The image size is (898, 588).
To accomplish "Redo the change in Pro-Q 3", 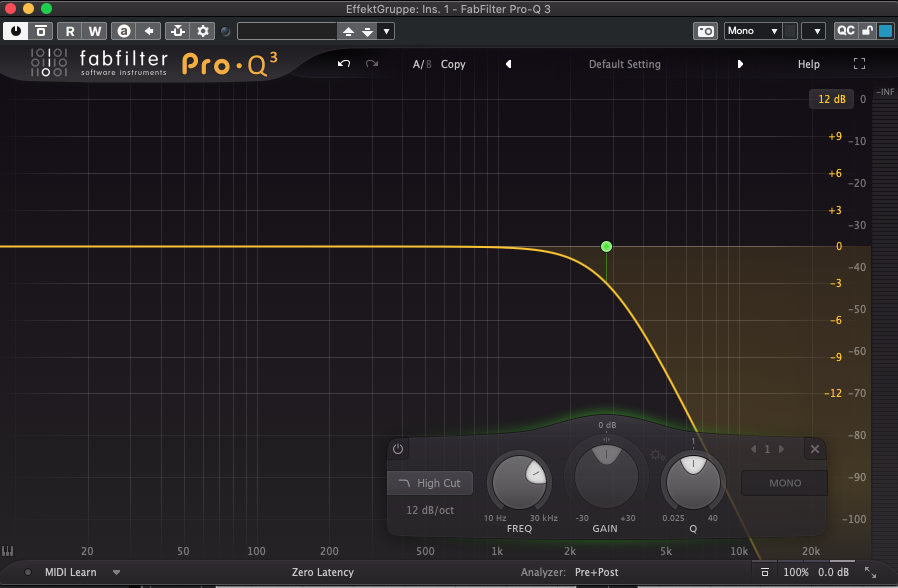I will [372, 64].
